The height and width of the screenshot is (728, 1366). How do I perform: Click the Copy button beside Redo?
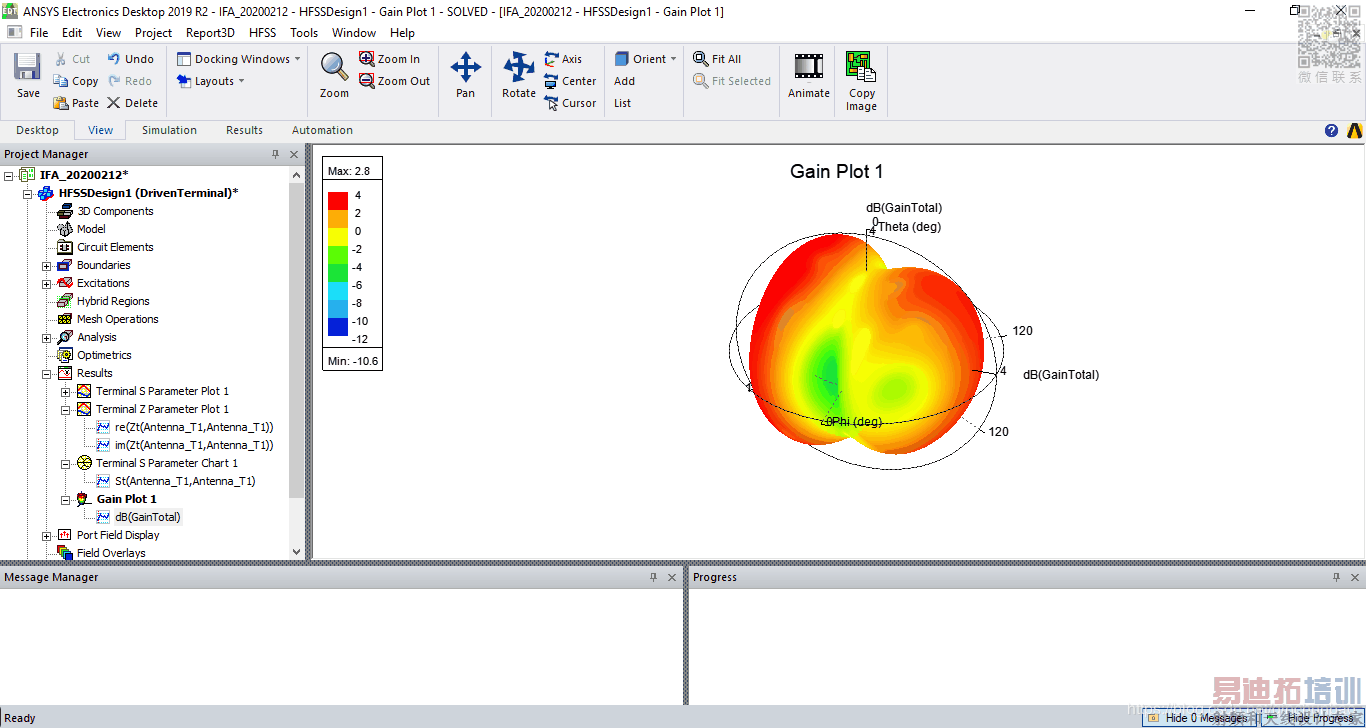75,81
